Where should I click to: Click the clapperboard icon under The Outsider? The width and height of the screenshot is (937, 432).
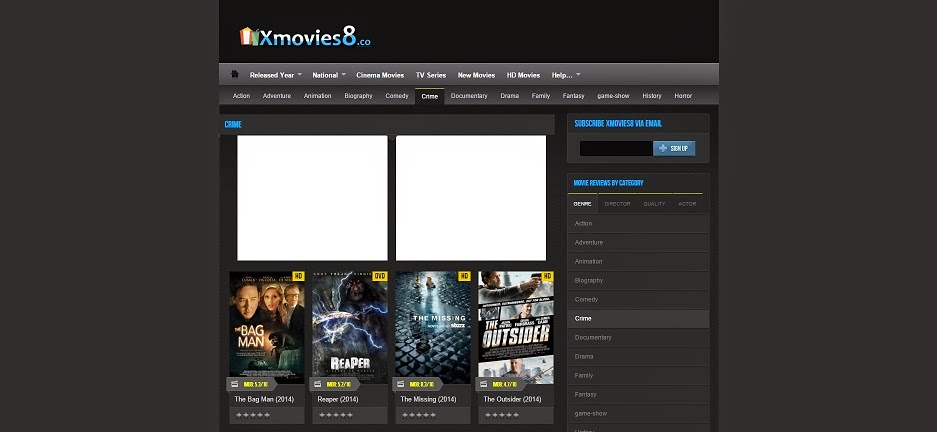coord(484,384)
